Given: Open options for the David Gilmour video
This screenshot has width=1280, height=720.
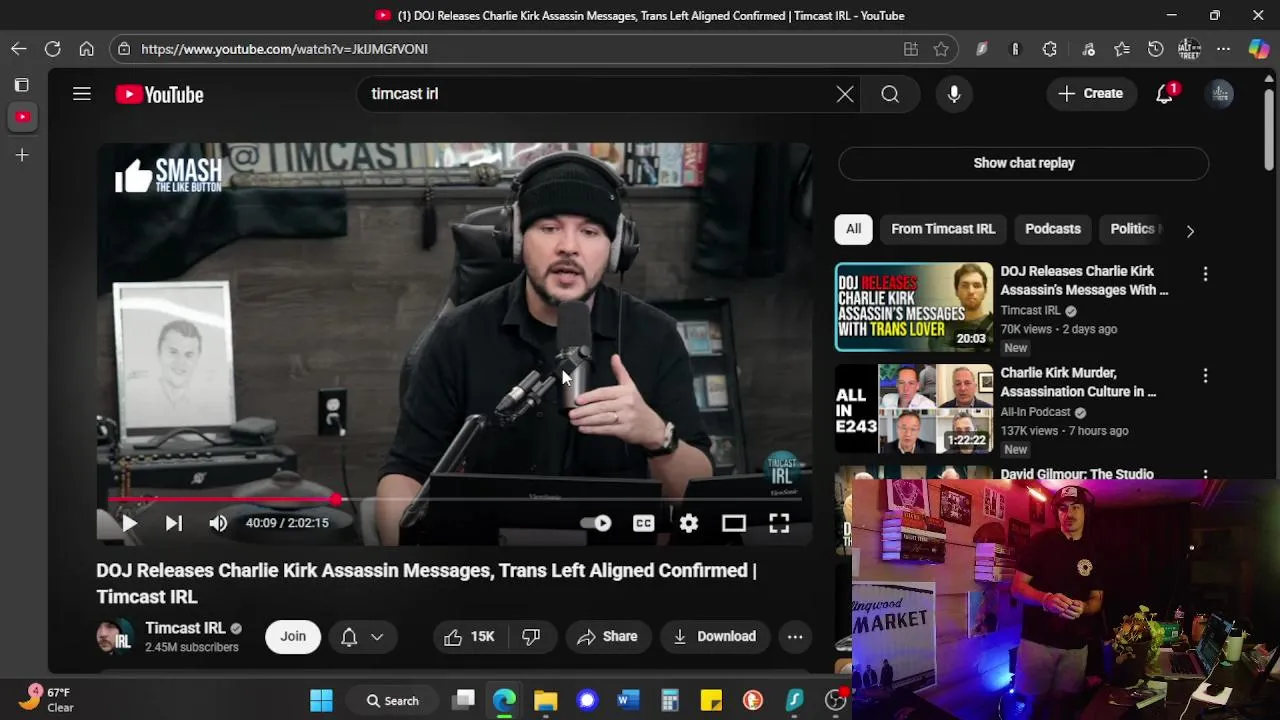Looking at the screenshot, I should pos(1205,476).
